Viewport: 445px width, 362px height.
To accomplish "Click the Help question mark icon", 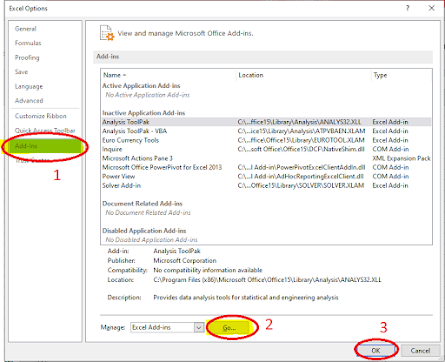I will click(408, 8).
